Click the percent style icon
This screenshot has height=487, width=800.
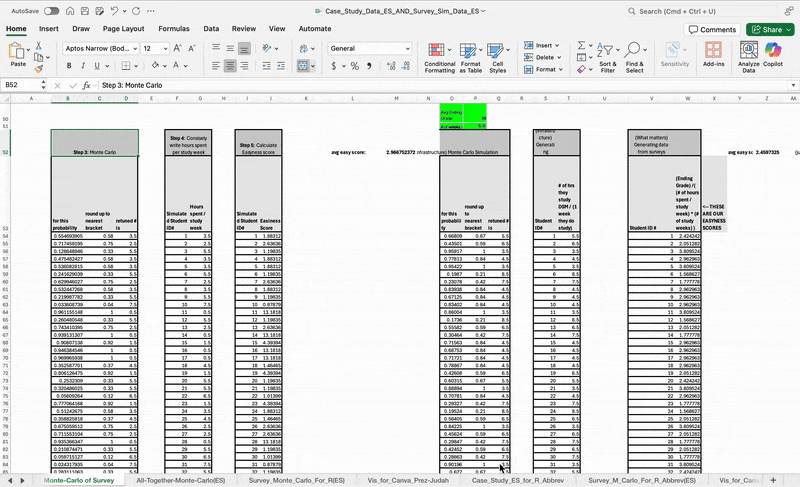click(x=354, y=66)
